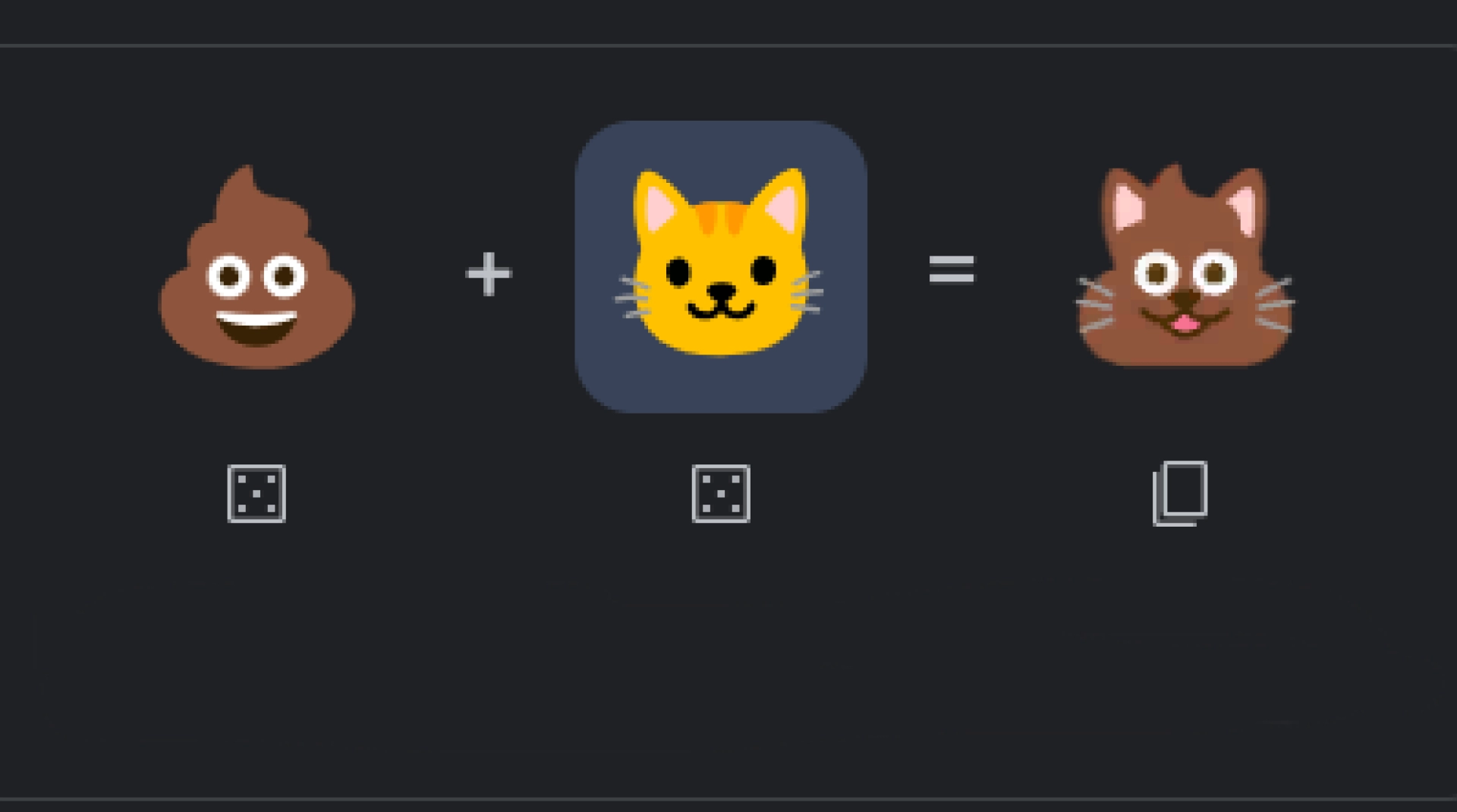Tap the dice below the cat emoji

721,493
